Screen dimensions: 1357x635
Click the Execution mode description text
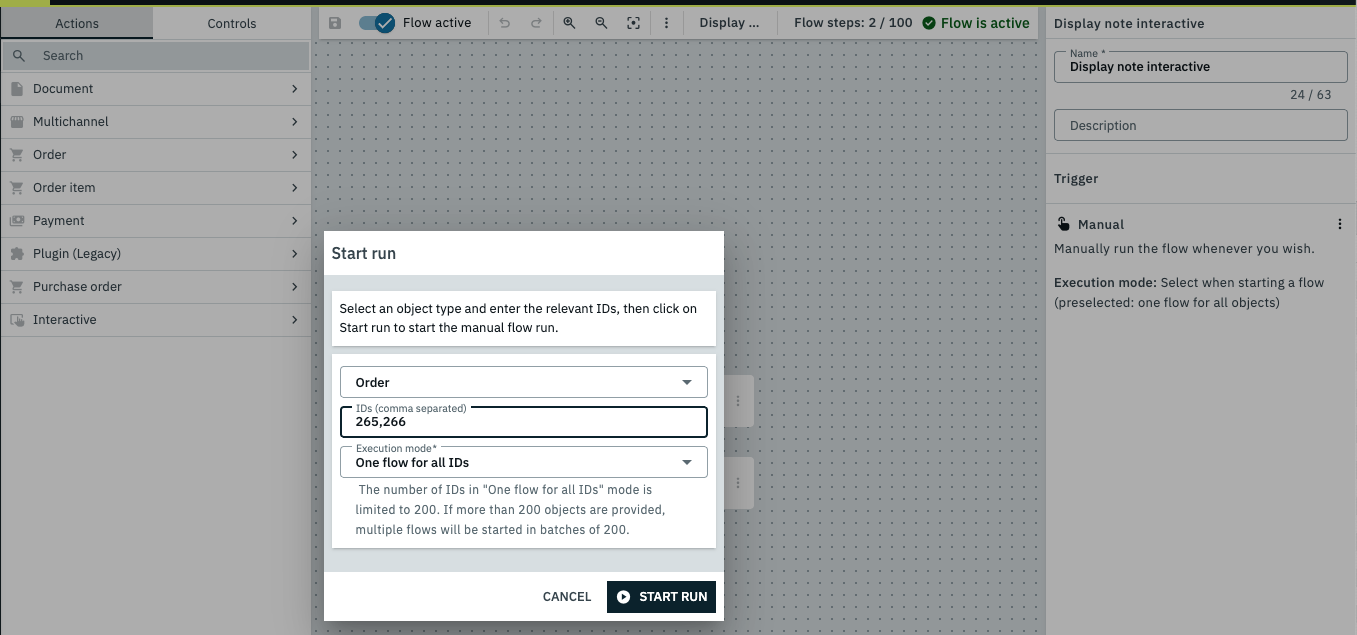click(x=1189, y=292)
